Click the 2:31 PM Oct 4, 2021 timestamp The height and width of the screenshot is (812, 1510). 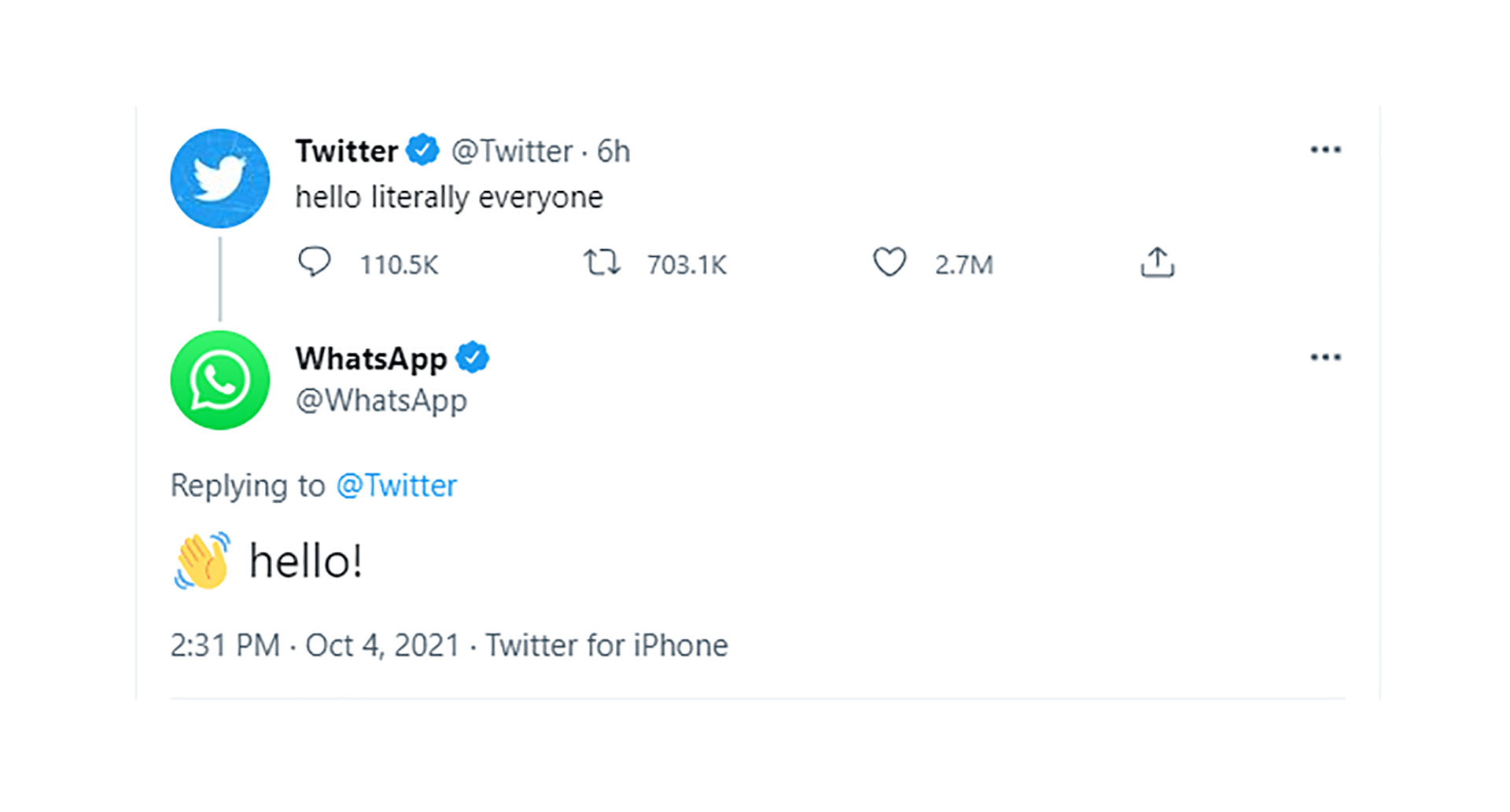[315, 645]
